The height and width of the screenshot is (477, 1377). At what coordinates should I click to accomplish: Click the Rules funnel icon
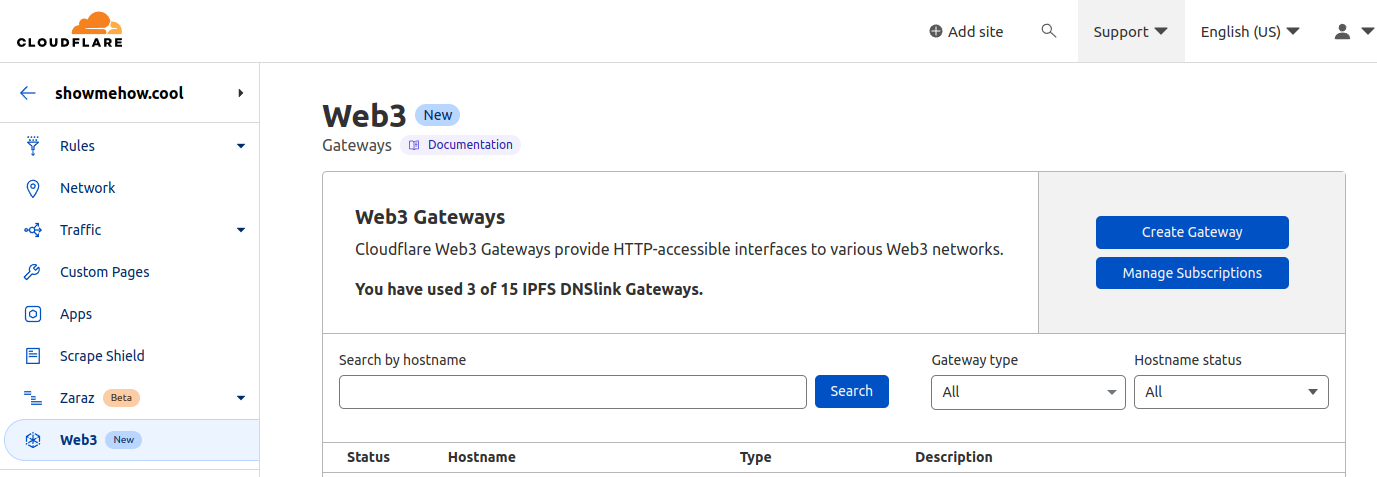point(33,146)
